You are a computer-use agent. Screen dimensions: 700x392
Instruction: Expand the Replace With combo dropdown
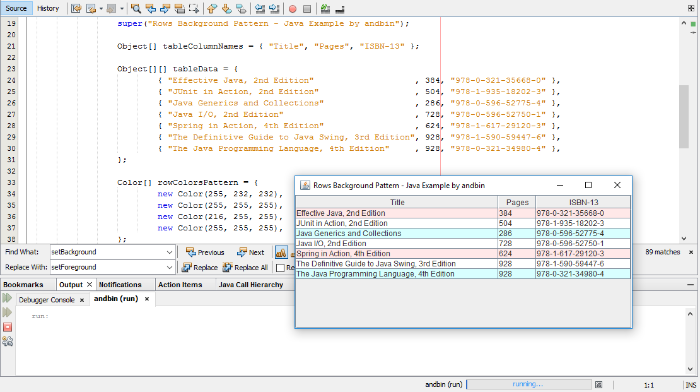(x=169, y=267)
